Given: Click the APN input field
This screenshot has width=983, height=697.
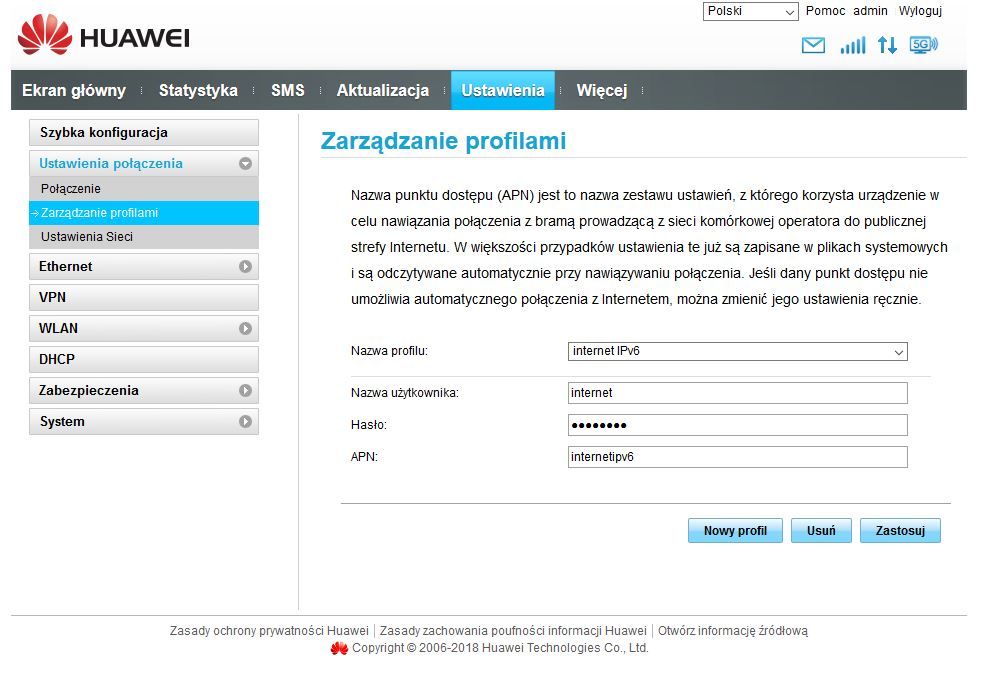Looking at the screenshot, I should pyautogui.click(x=737, y=457).
